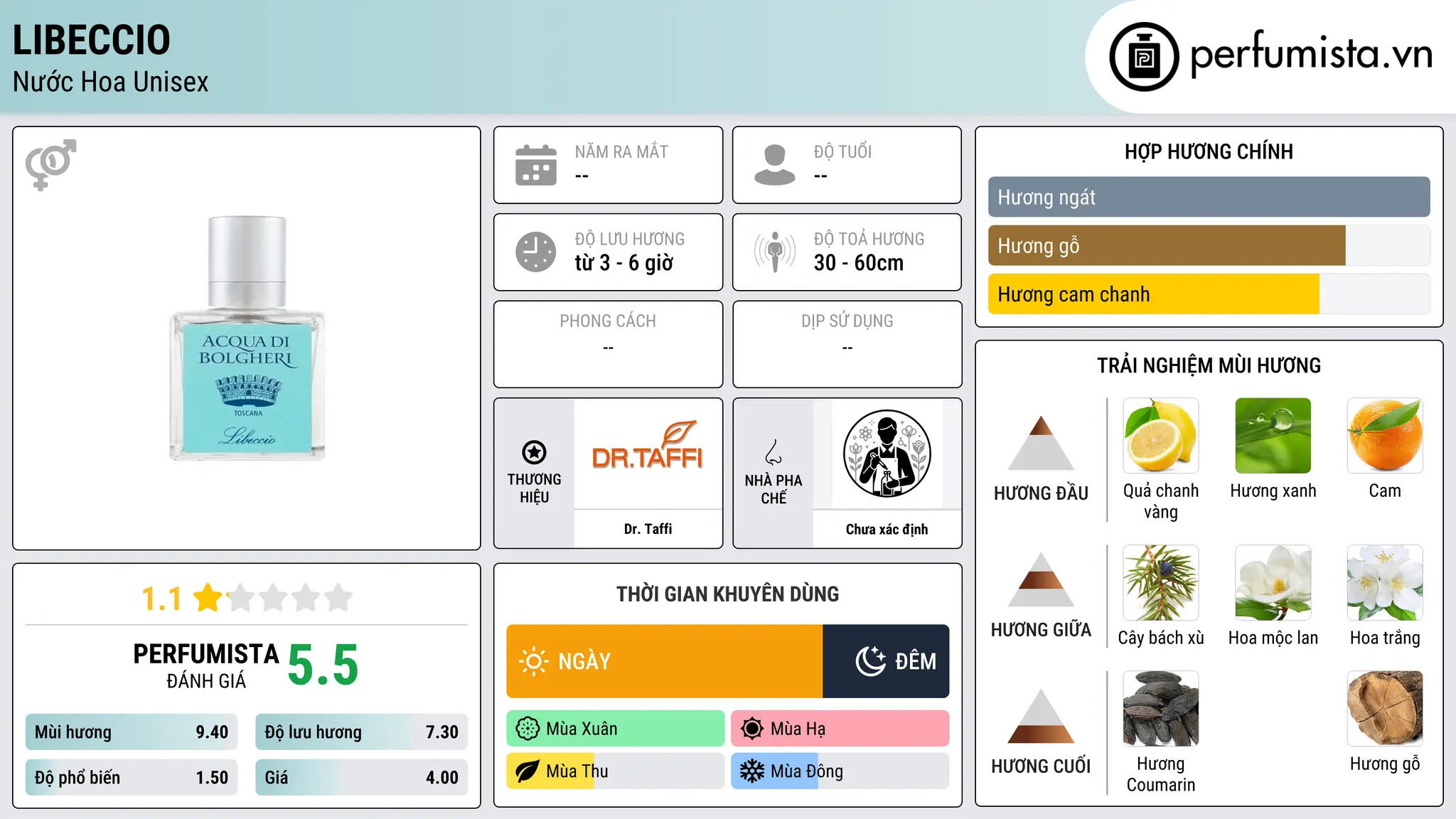Click the perfumista.vn perfume bottle logo icon
This screenshot has height=819, width=1456.
click(x=1144, y=57)
